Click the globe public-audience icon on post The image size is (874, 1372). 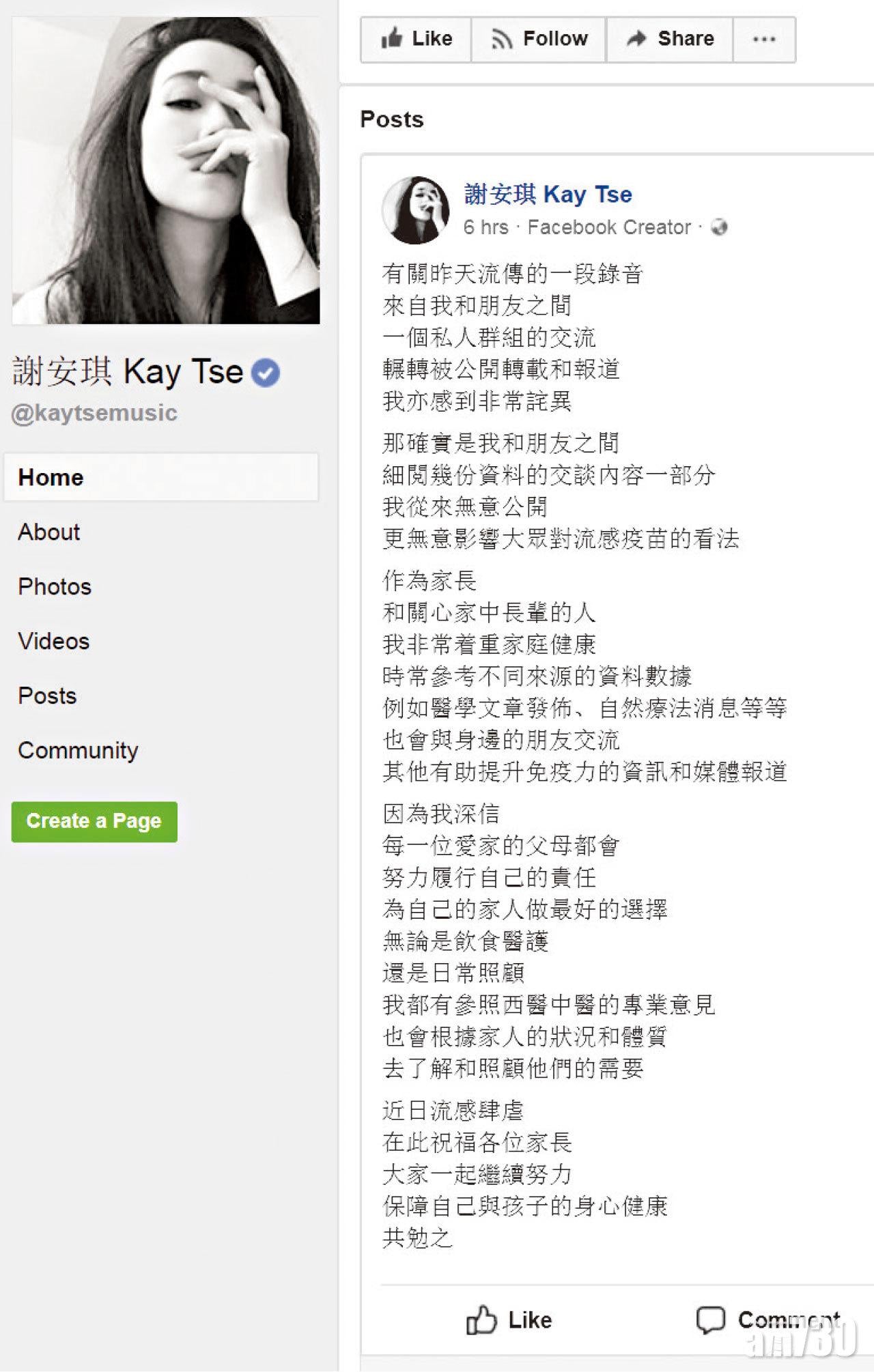click(x=719, y=227)
